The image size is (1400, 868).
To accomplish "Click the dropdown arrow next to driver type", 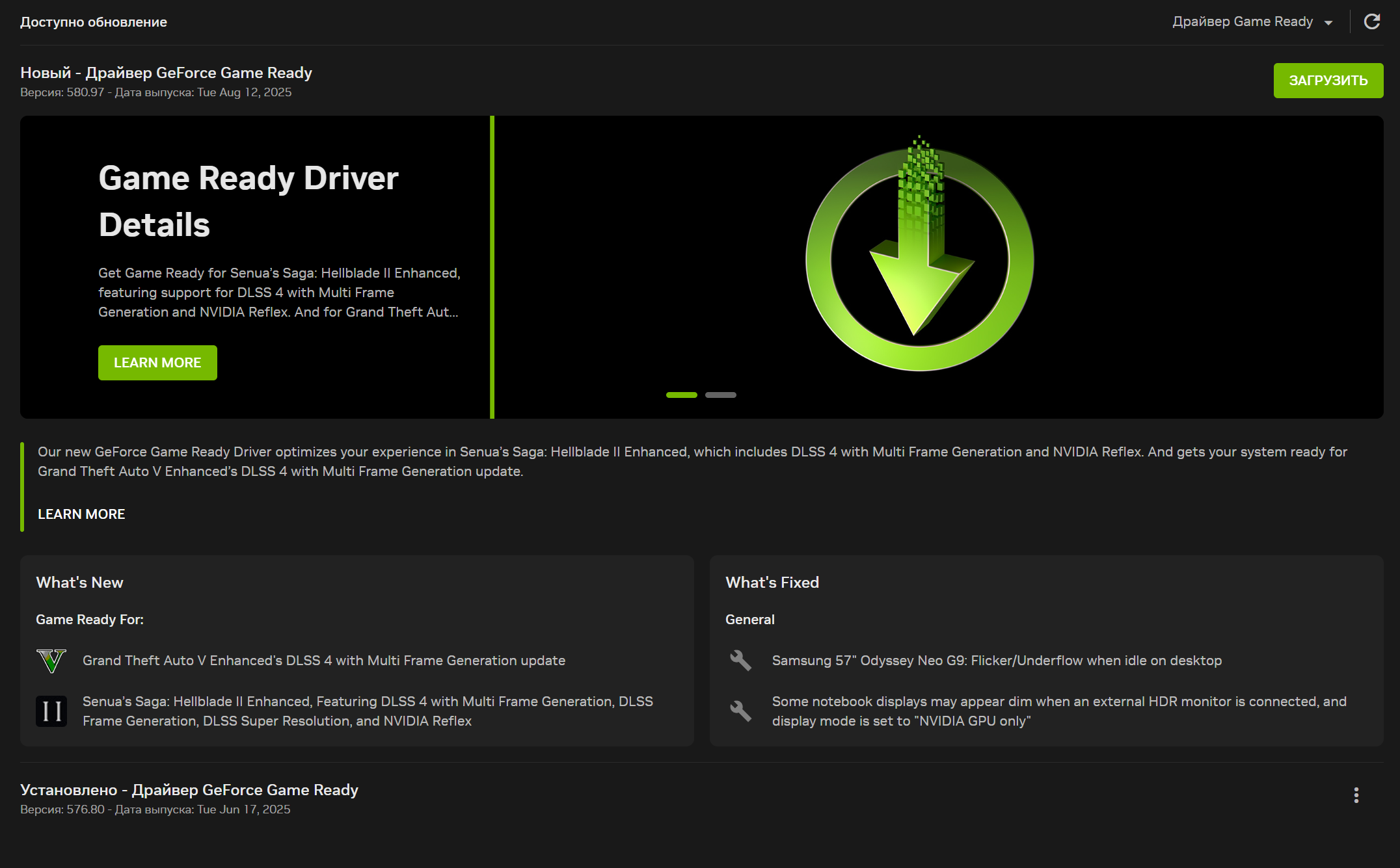I will coord(1328,23).
